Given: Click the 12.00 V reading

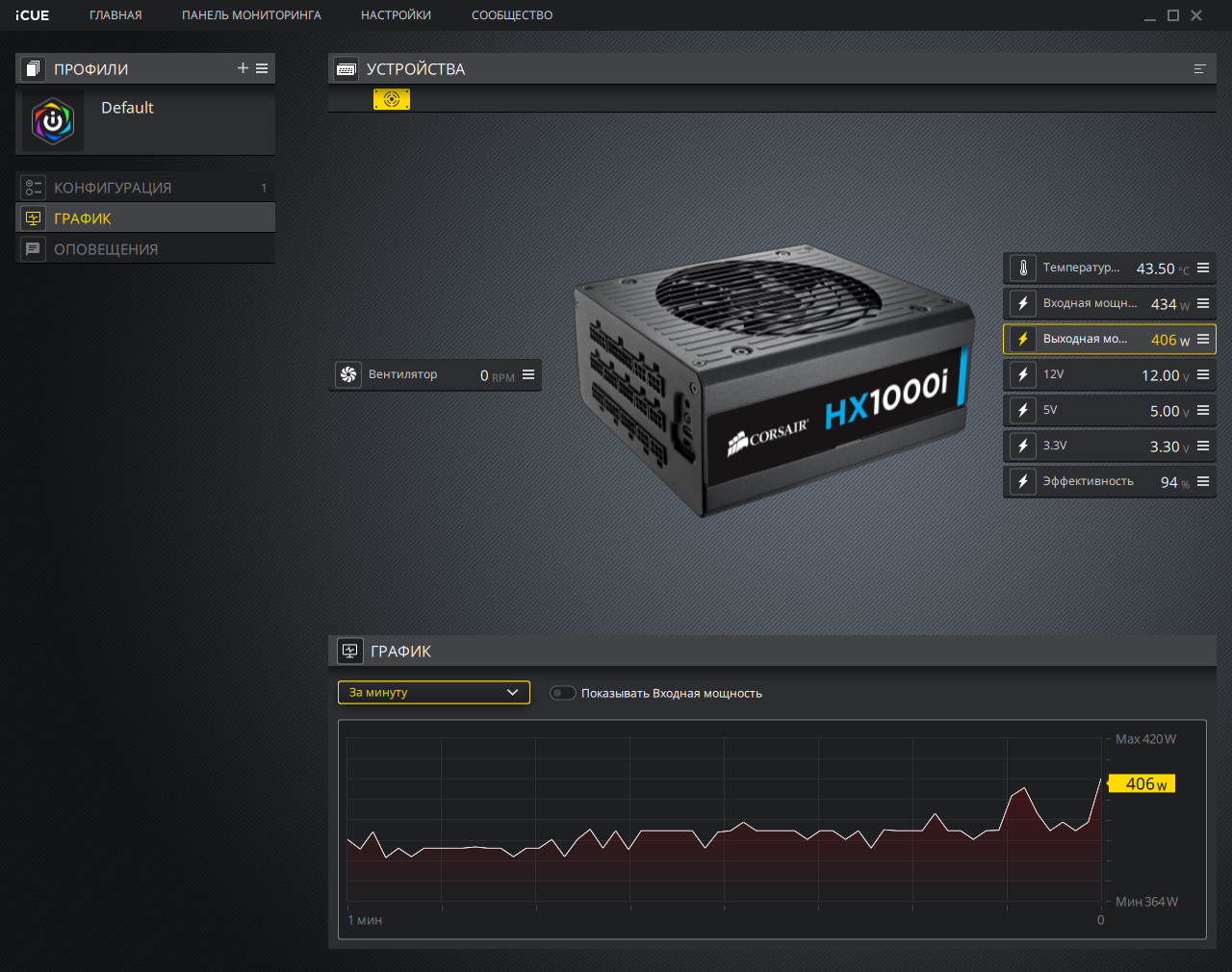Looking at the screenshot, I should [x=1166, y=375].
